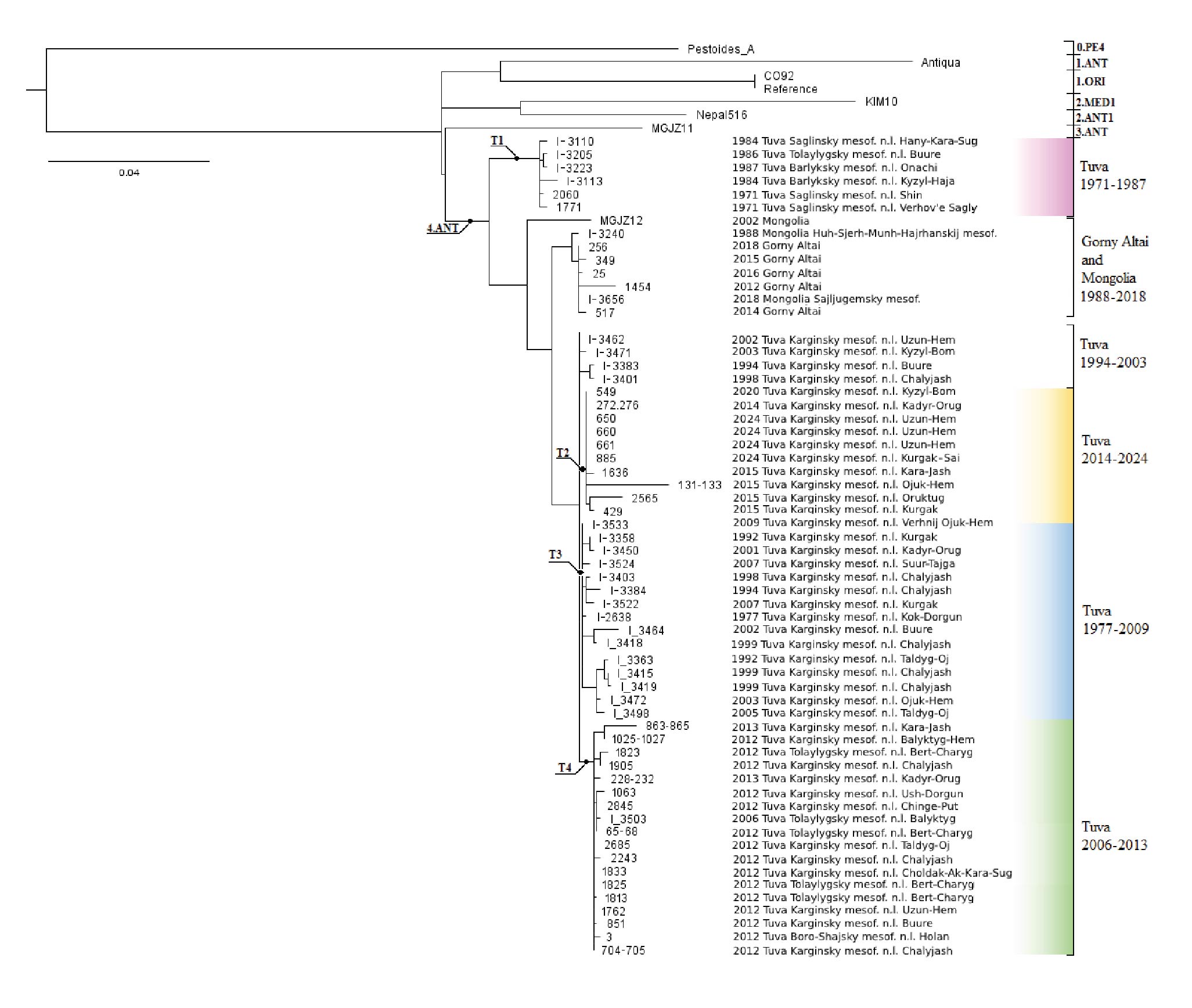Image resolution: width=1192 pixels, height=1008 pixels.
Task: Click the T1 node label
Action: tap(497, 141)
